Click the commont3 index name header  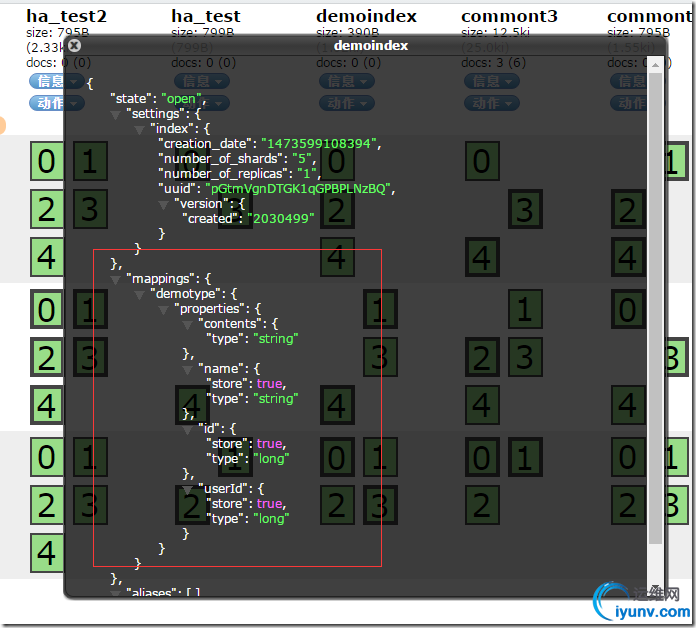click(509, 16)
